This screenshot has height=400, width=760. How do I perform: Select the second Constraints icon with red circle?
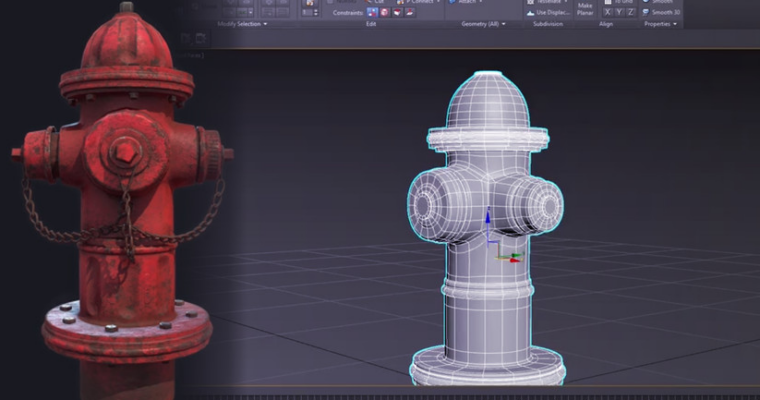[384, 13]
